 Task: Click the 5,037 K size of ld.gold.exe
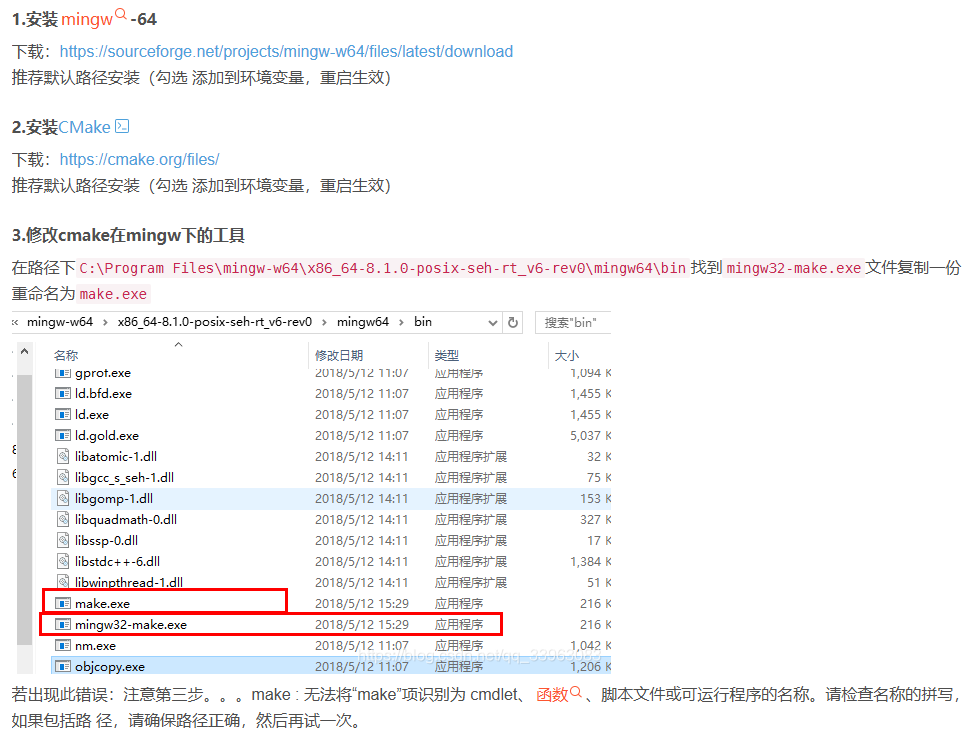click(x=590, y=435)
